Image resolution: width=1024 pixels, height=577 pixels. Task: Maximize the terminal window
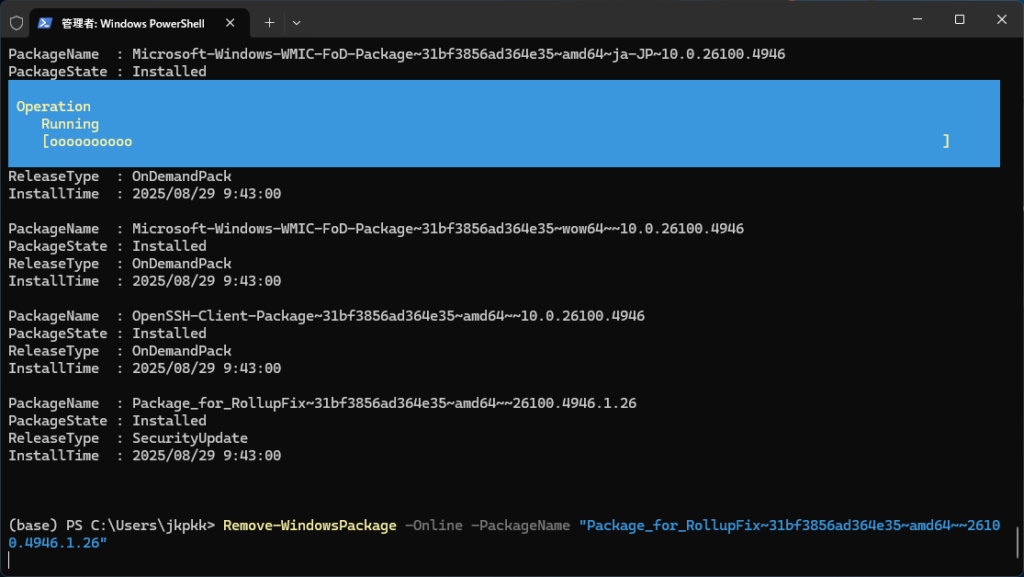coord(959,20)
